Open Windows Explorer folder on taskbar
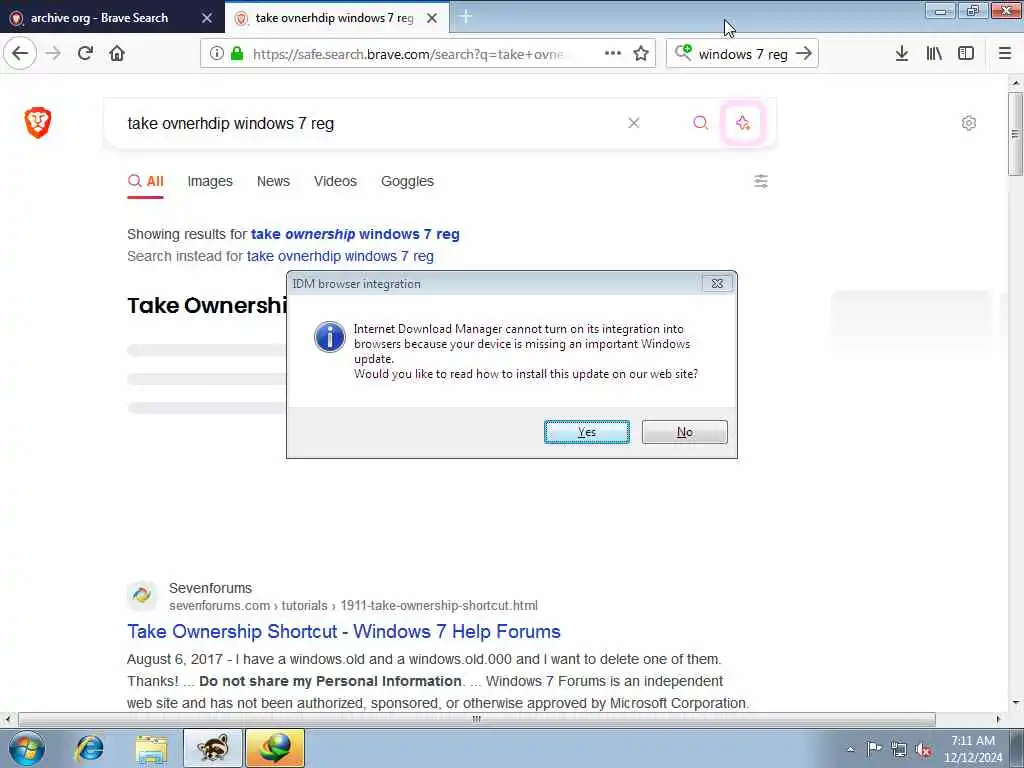The image size is (1024, 768). click(152, 748)
